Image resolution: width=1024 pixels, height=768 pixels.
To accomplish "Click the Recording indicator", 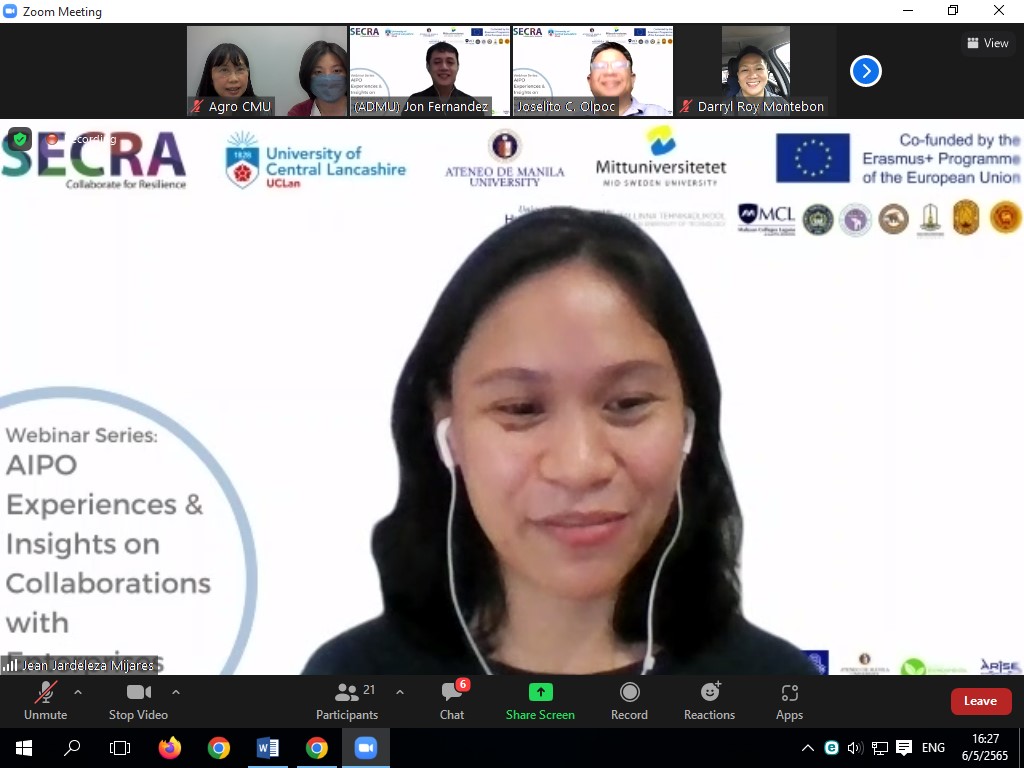I will (x=81, y=139).
